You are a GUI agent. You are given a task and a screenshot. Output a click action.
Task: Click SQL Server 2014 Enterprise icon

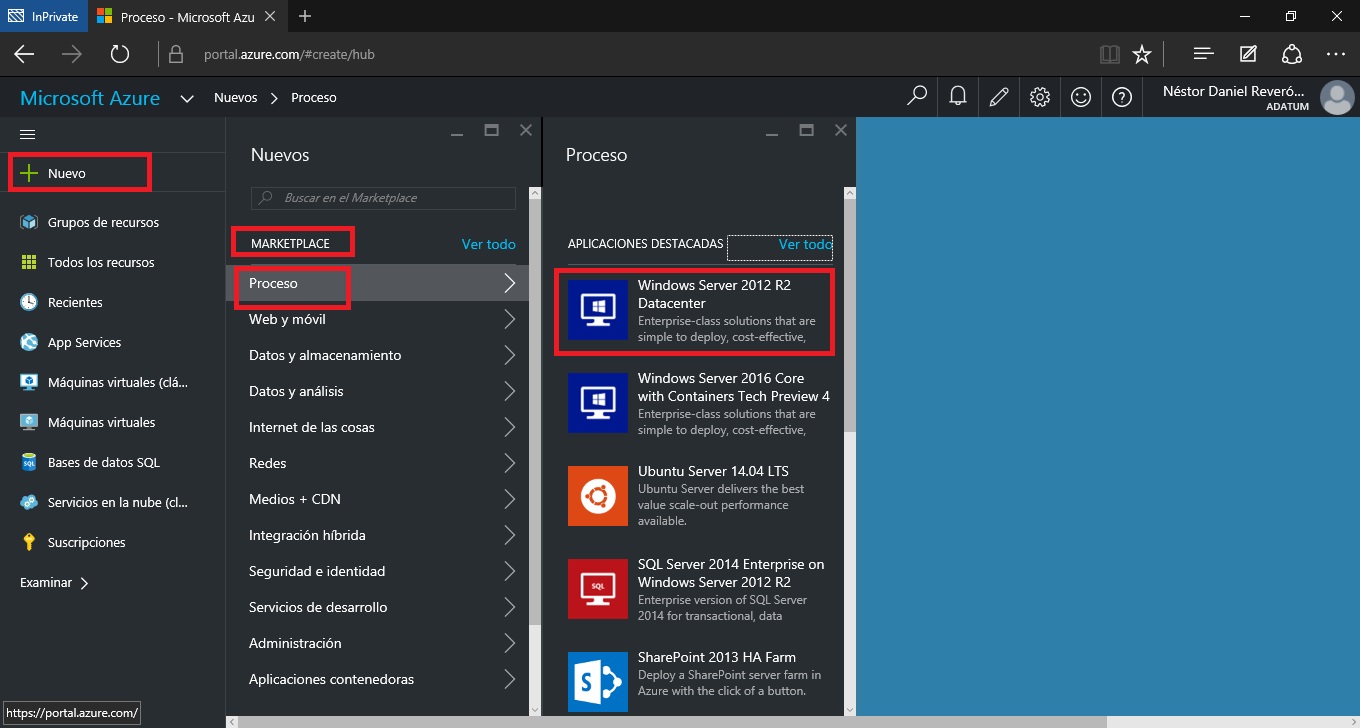tap(597, 589)
